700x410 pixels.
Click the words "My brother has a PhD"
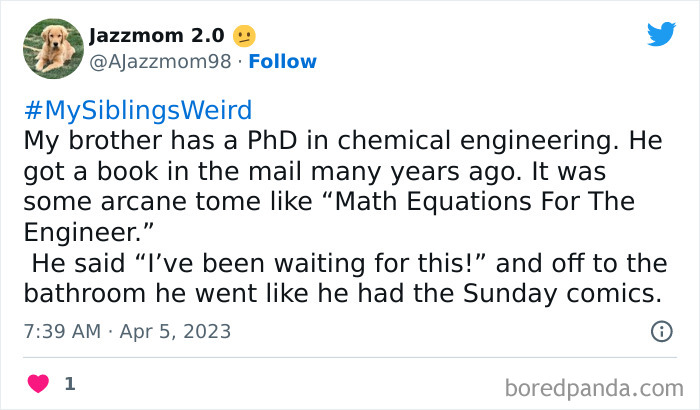click(134, 139)
